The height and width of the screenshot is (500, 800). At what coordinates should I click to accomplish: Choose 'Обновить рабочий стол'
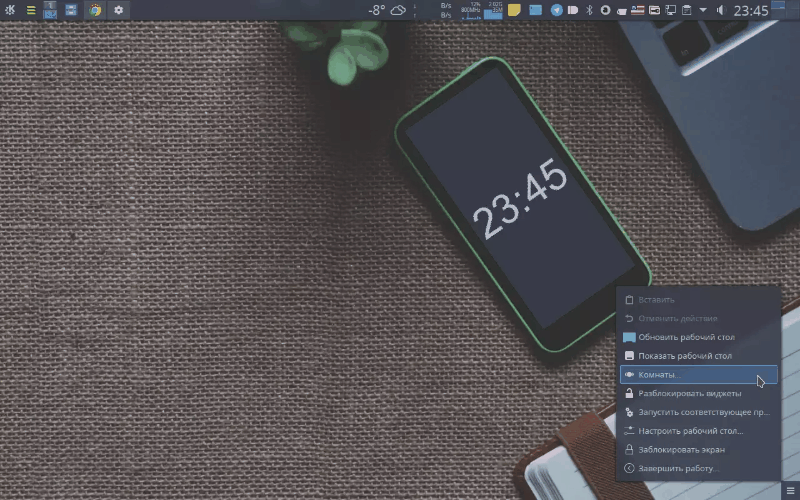698,337
